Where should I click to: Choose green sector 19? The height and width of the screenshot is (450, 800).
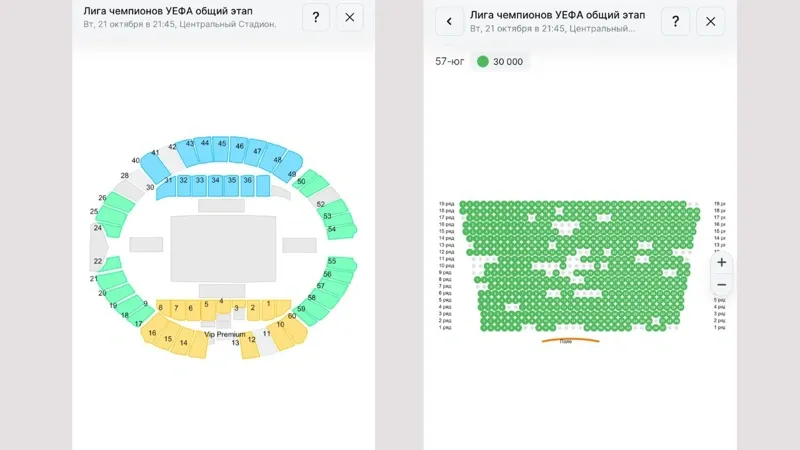(x=113, y=306)
